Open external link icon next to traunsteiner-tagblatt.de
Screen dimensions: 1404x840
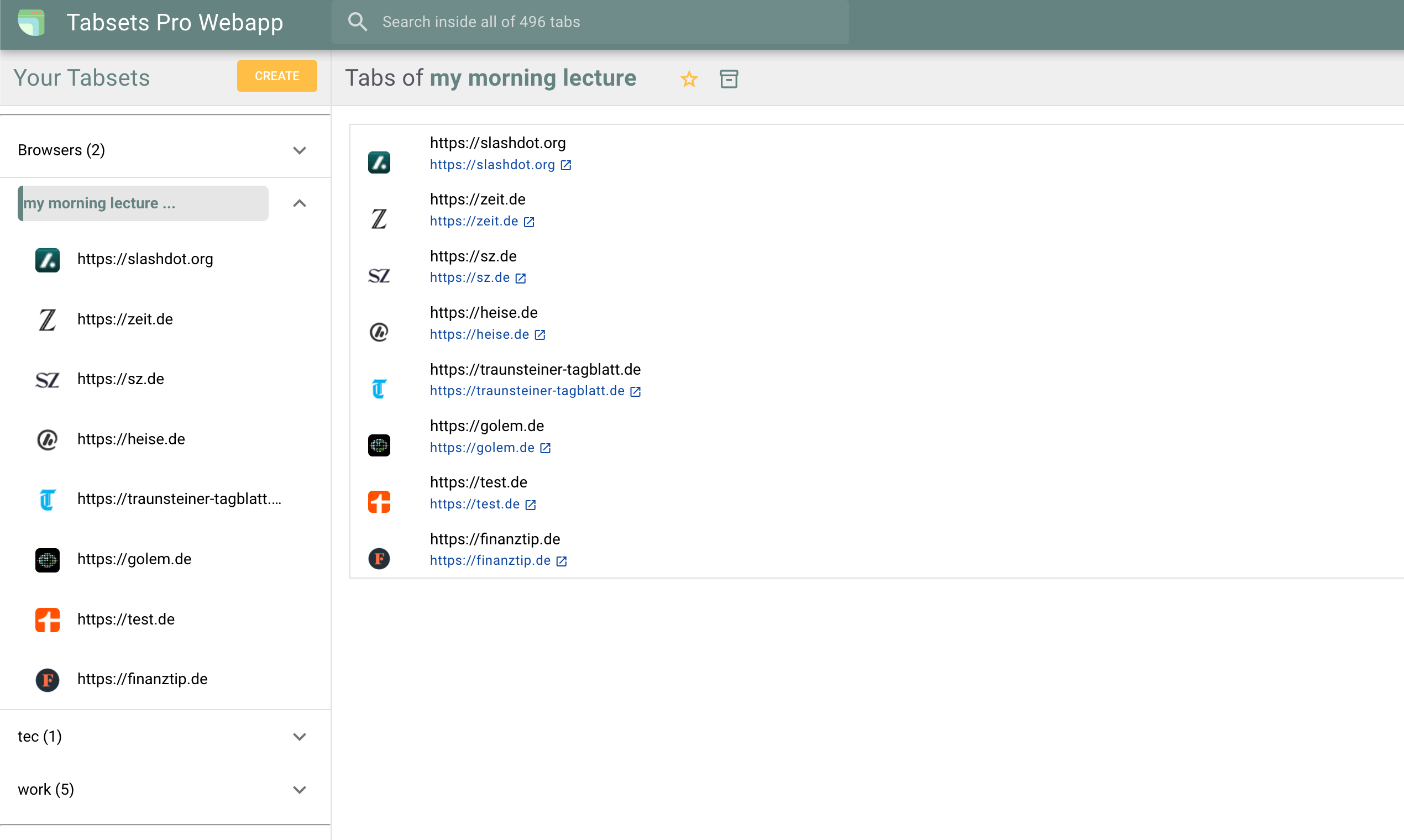click(635, 392)
